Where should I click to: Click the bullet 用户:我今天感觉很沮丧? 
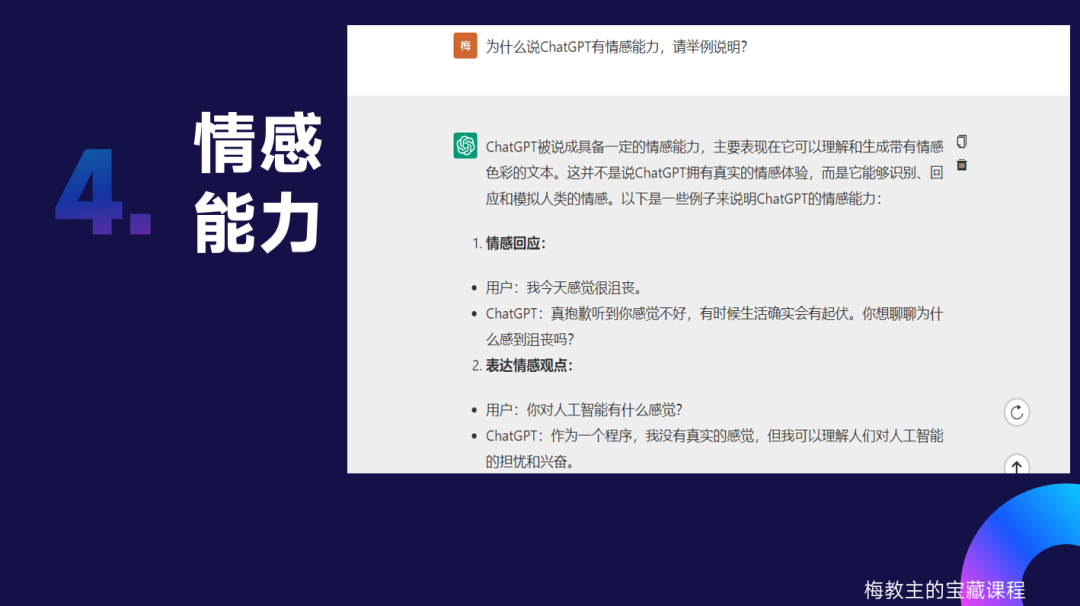pos(564,288)
